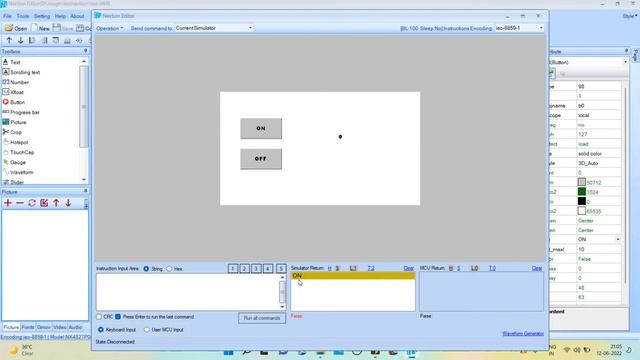The height and width of the screenshot is (360, 640).
Task: Open the Style dropdown at top right
Action: [630, 16]
